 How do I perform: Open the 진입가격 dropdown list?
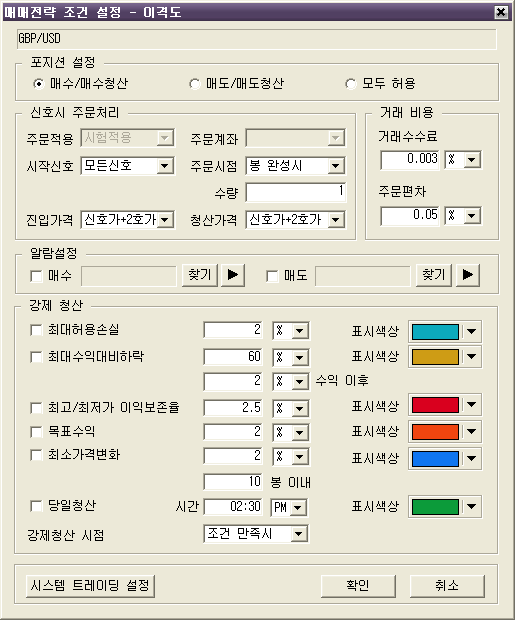pyautogui.click(x=165, y=219)
